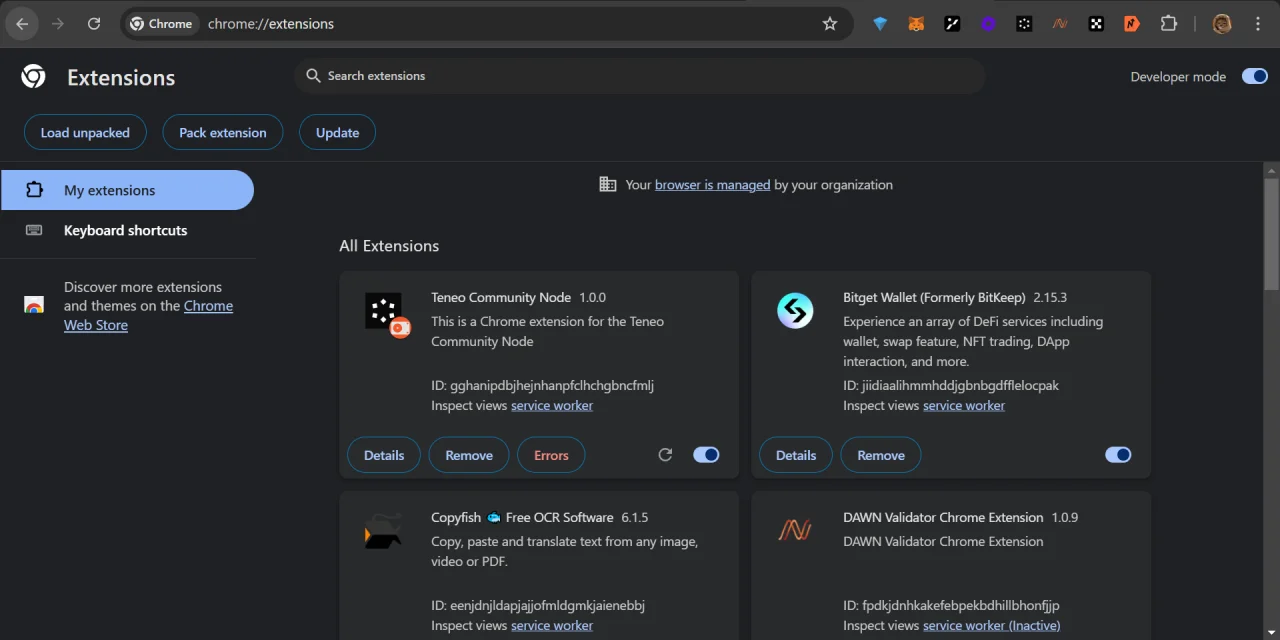
Task: Open Details for Teneo Community Node
Action: [384, 455]
